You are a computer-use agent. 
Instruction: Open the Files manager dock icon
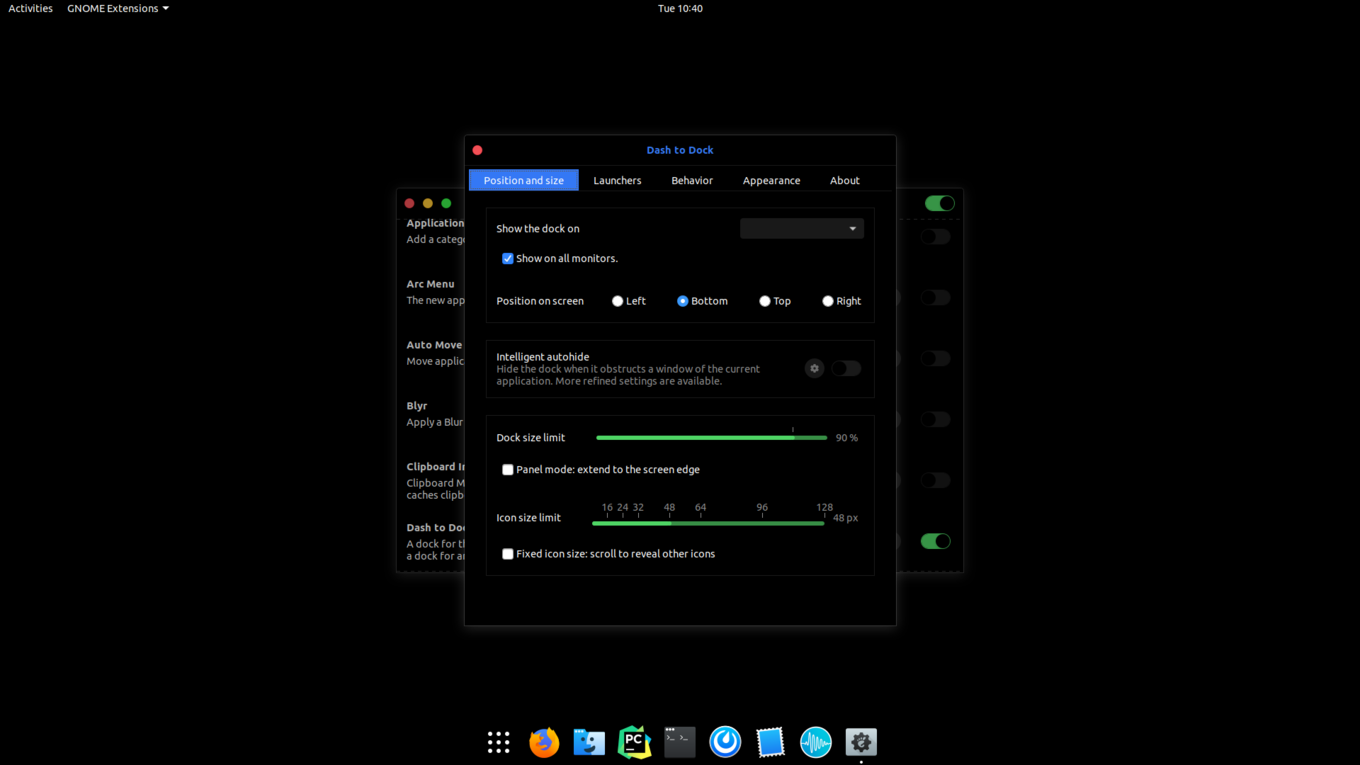coord(589,742)
